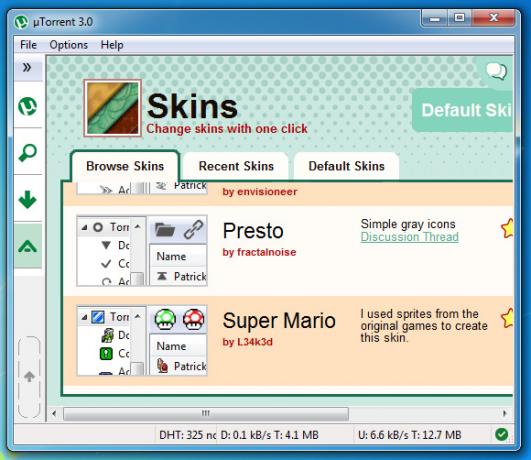The height and width of the screenshot is (460, 531).
Task: Click the gray up arrow in the sidebar
Action: coord(29,376)
